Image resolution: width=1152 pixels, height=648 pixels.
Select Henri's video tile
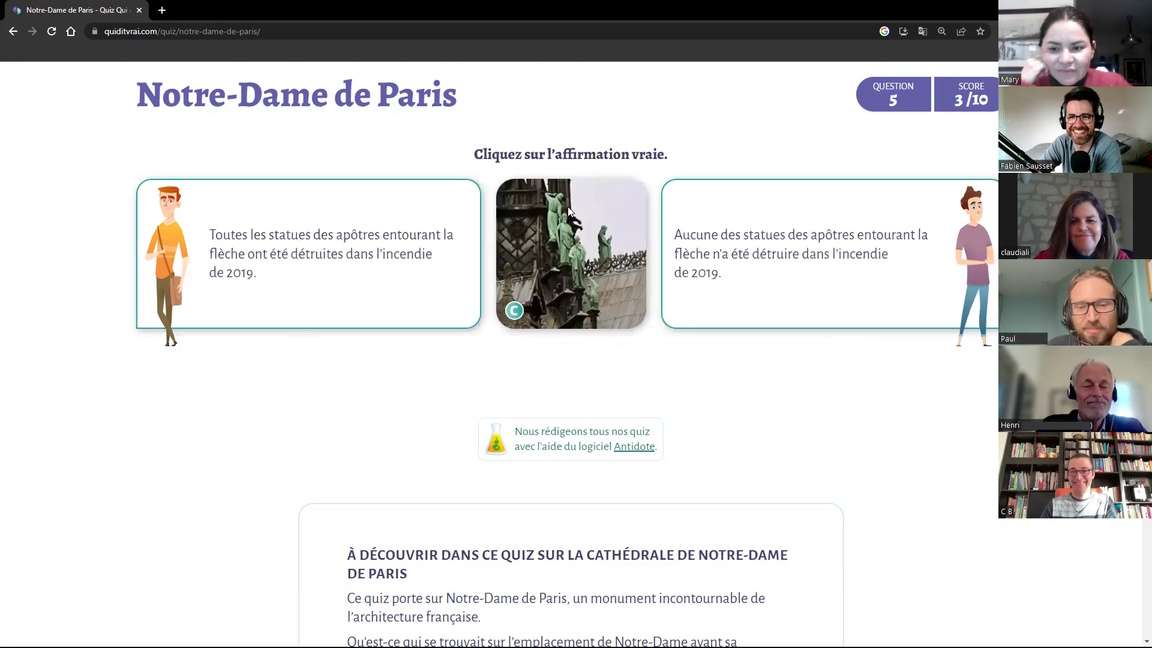1075,389
